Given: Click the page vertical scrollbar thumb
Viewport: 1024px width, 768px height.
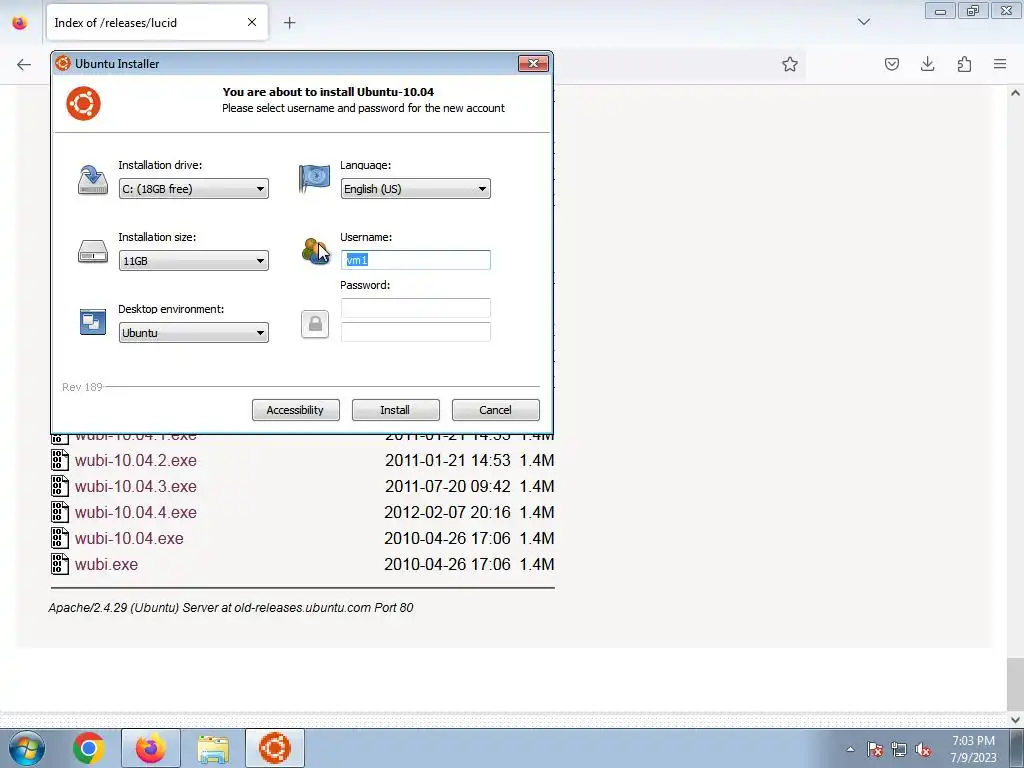Looking at the screenshot, I should tap(1015, 684).
